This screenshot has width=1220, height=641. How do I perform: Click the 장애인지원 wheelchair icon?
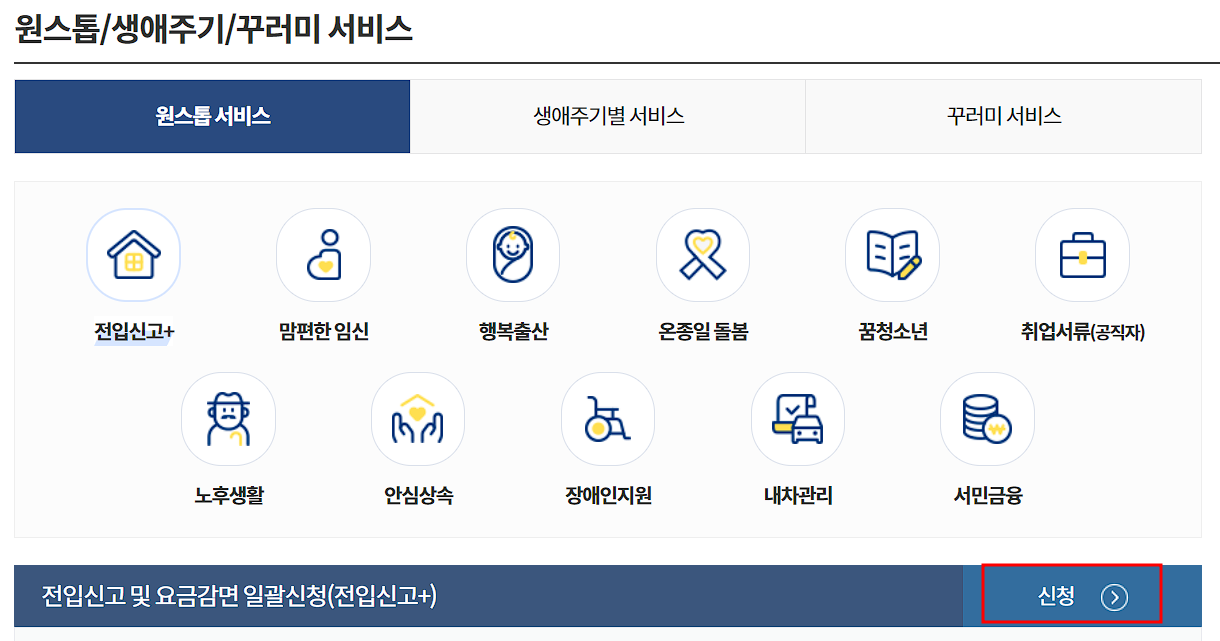pos(608,418)
